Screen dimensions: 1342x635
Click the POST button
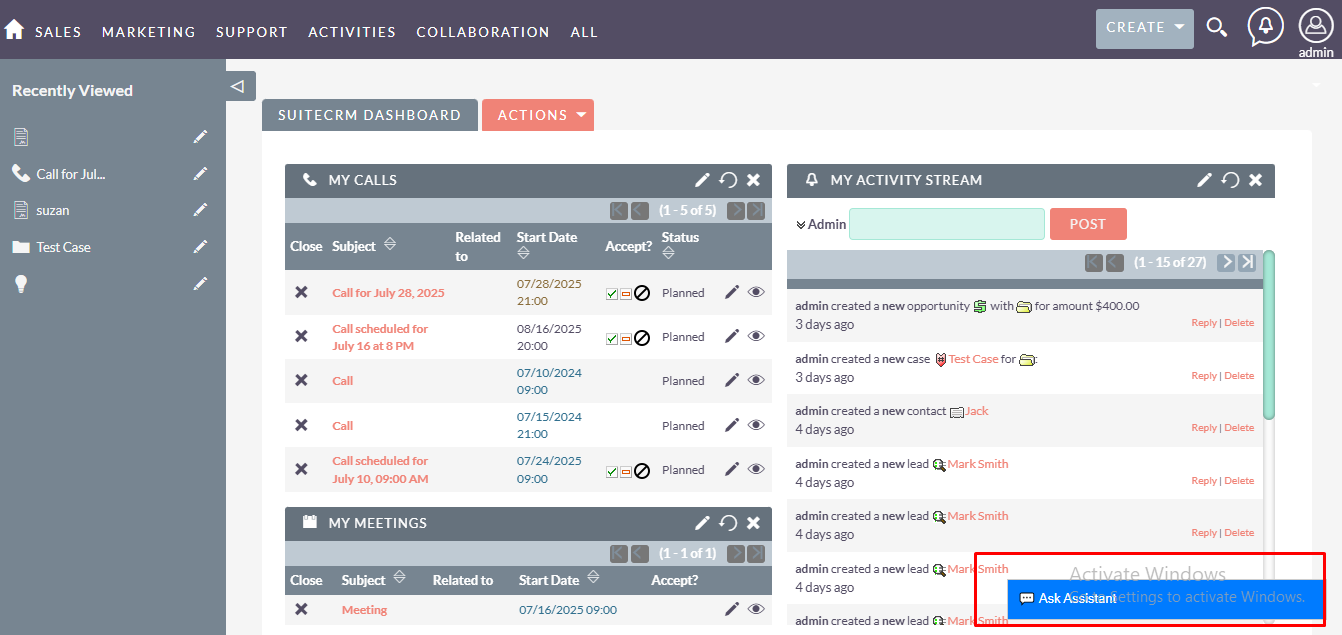1087,224
